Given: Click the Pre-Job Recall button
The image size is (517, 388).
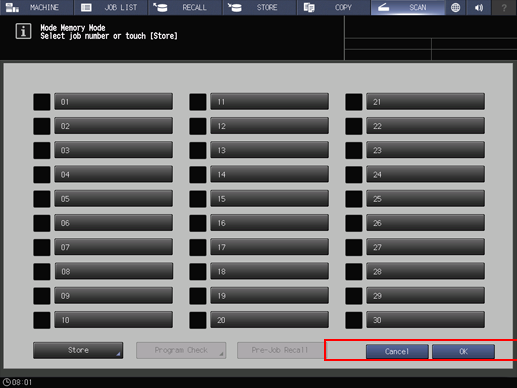Looking at the screenshot, I should tap(281, 350).
